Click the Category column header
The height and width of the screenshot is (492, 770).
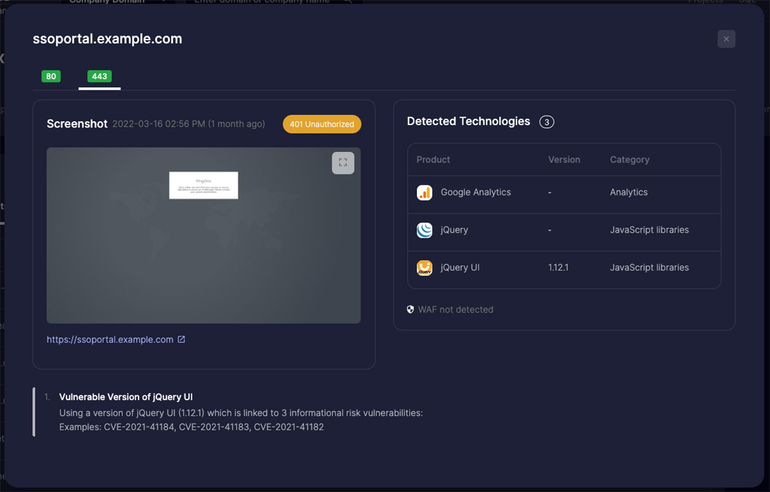point(629,160)
